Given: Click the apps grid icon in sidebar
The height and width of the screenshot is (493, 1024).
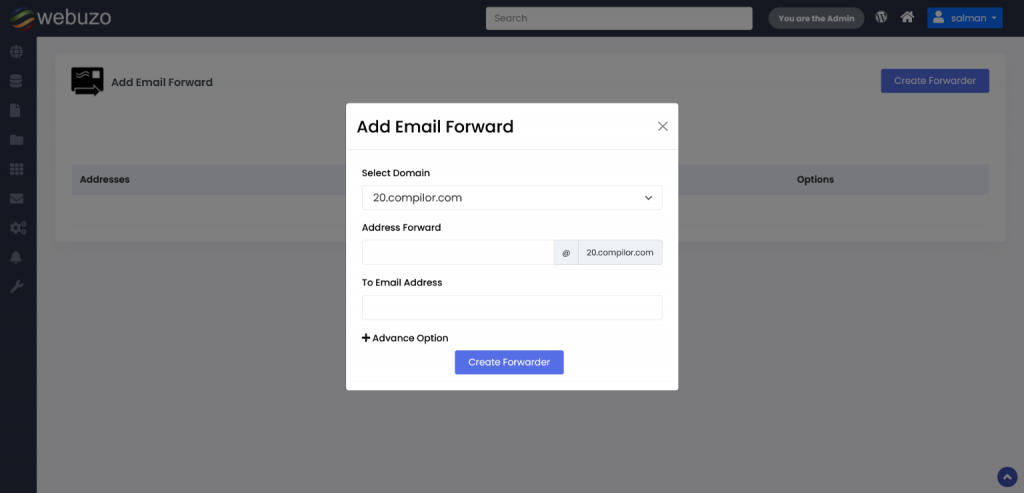Looking at the screenshot, I should pyautogui.click(x=16, y=169).
